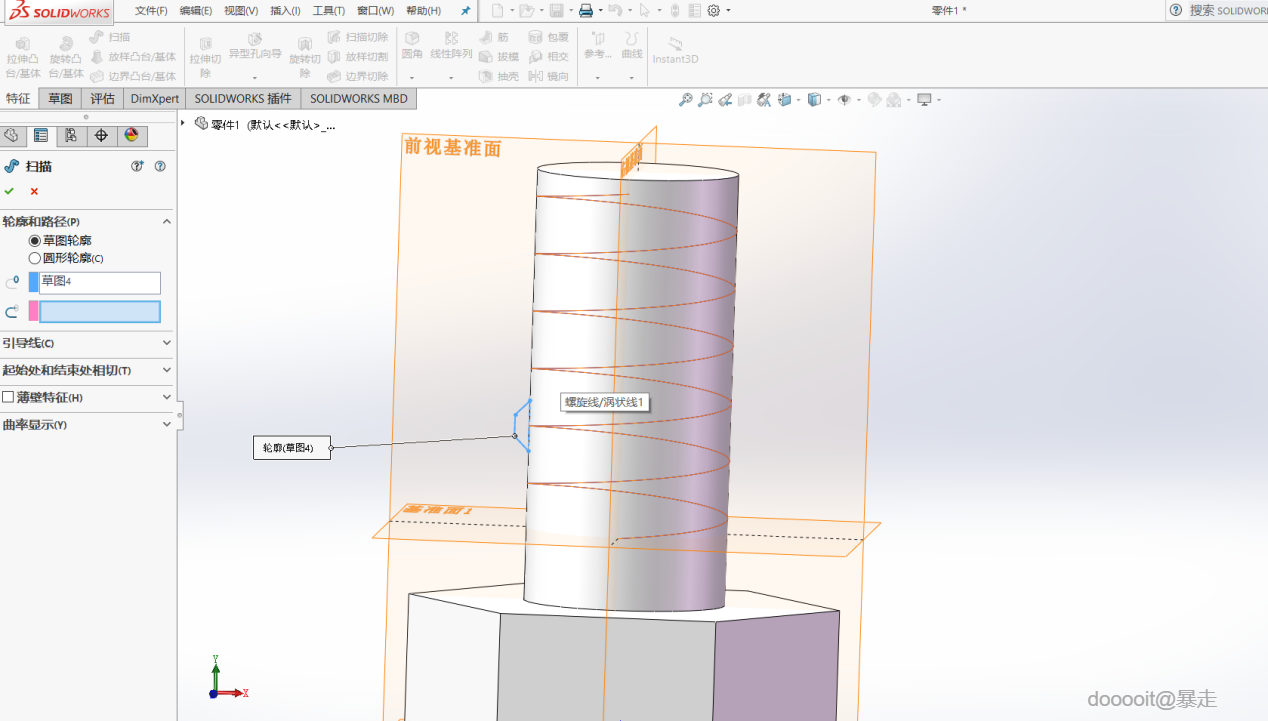Select the 圆形轮廓 radio button
The width and height of the screenshot is (1268, 721).
(x=35, y=258)
